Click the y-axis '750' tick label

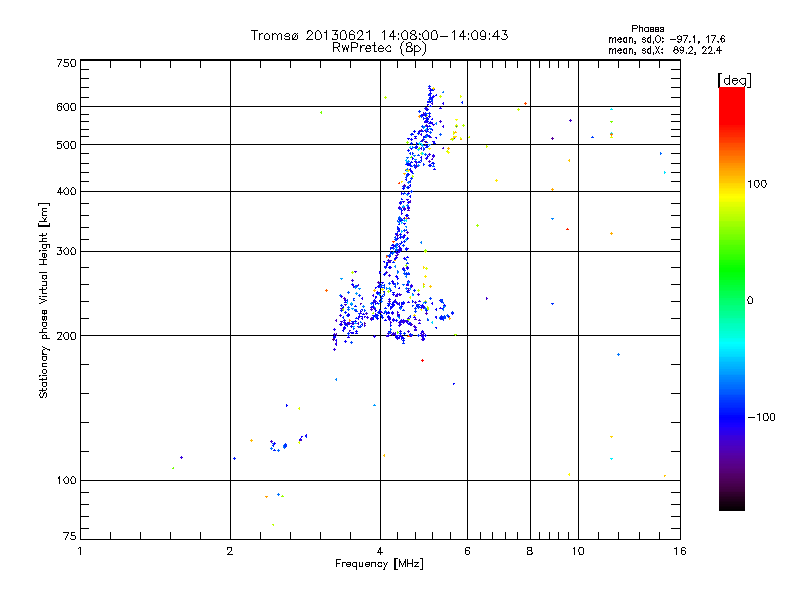tap(66, 63)
